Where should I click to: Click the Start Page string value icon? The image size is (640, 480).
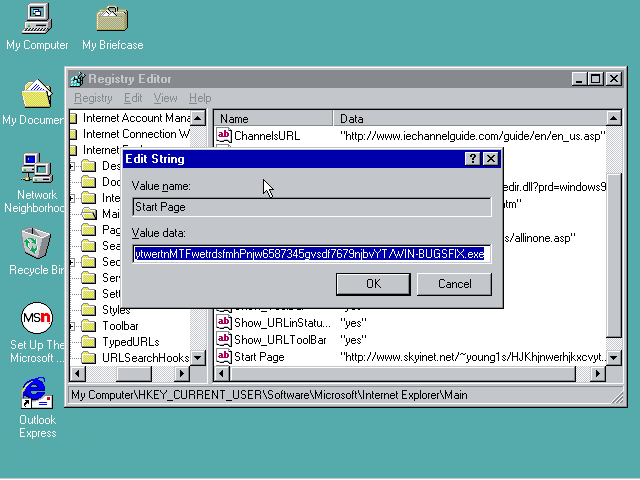pyautogui.click(x=224, y=356)
